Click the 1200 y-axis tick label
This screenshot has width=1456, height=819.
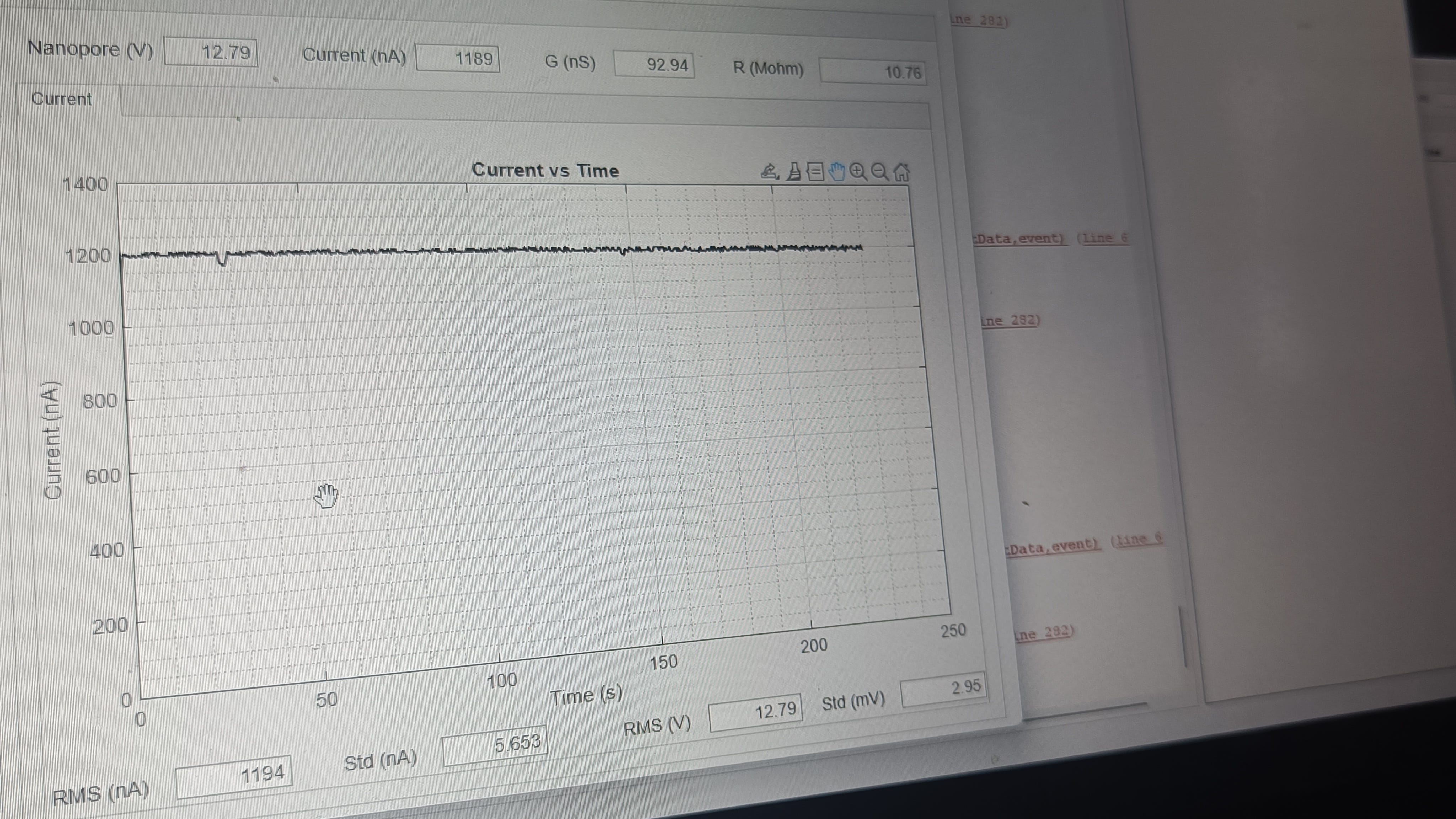pos(87,256)
